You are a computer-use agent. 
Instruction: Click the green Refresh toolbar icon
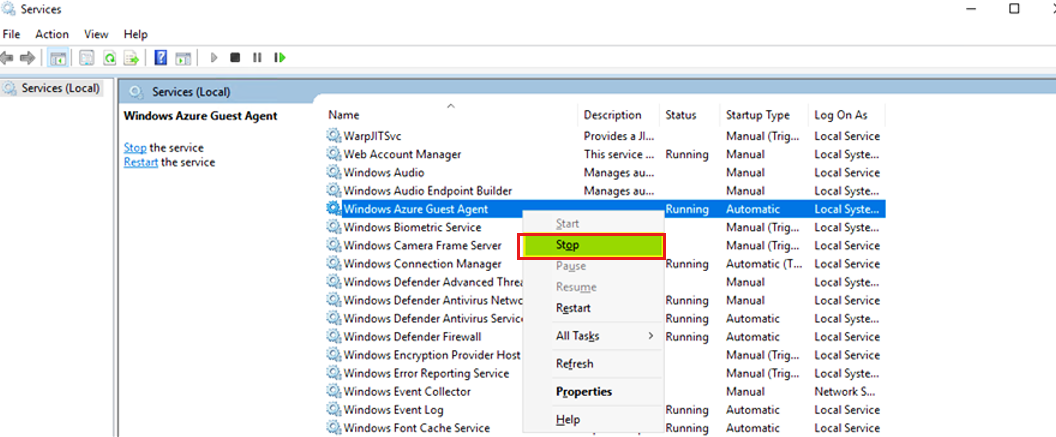click(109, 58)
